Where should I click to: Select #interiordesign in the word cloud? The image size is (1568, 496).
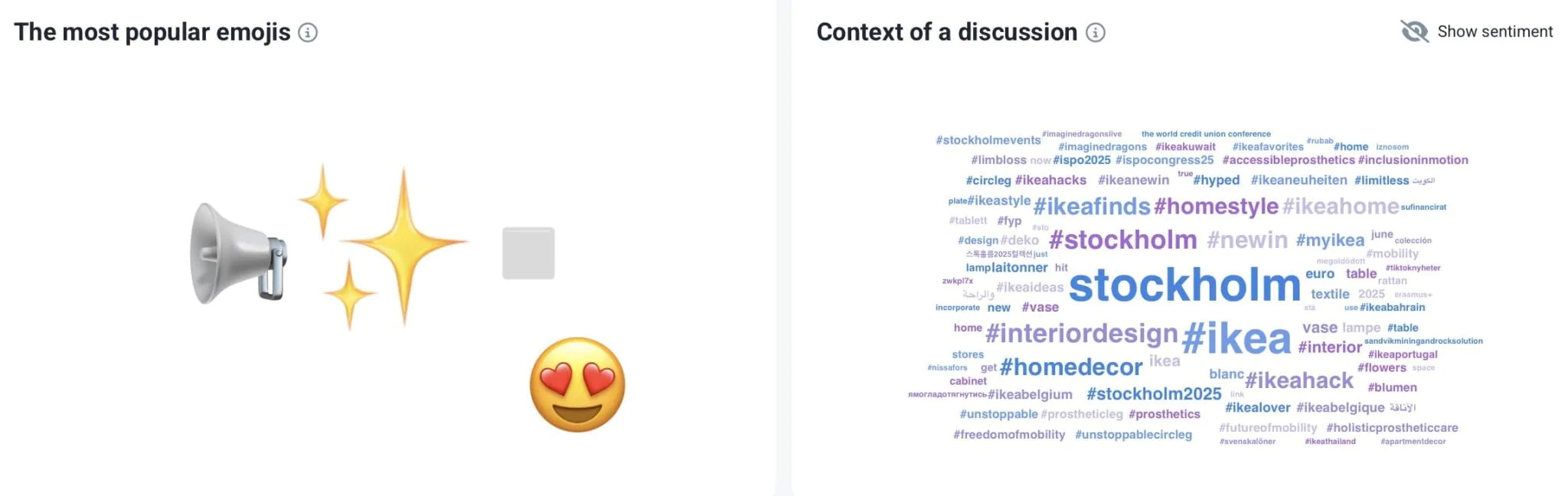click(x=1081, y=334)
